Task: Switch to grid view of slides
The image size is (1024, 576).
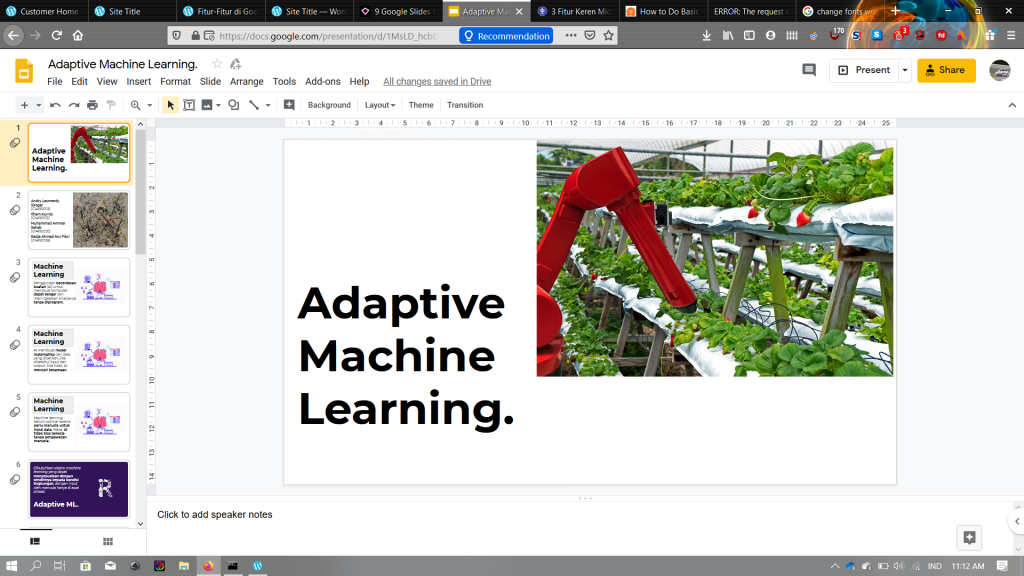Action: (84, 541)
